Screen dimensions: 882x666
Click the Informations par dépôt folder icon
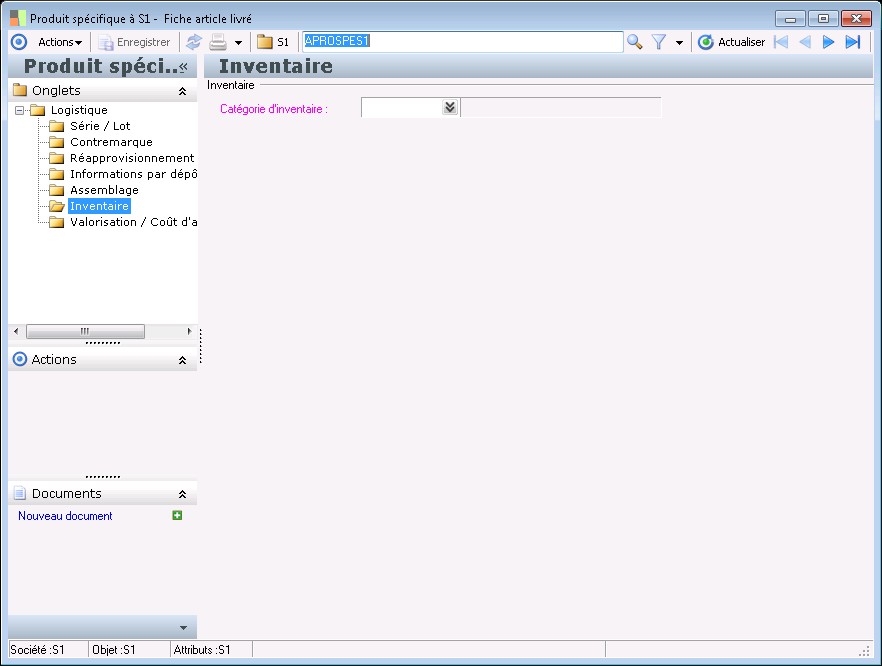56,174
